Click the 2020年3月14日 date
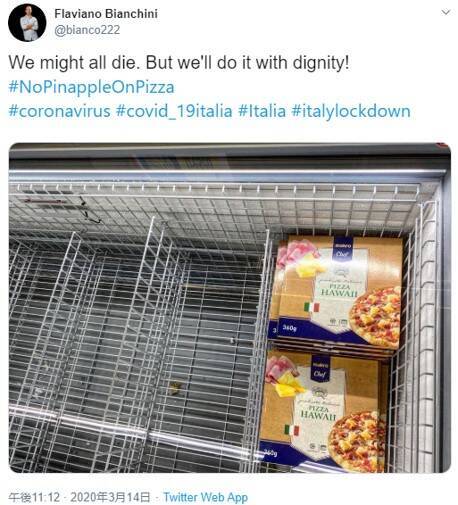 click(110, 497)
